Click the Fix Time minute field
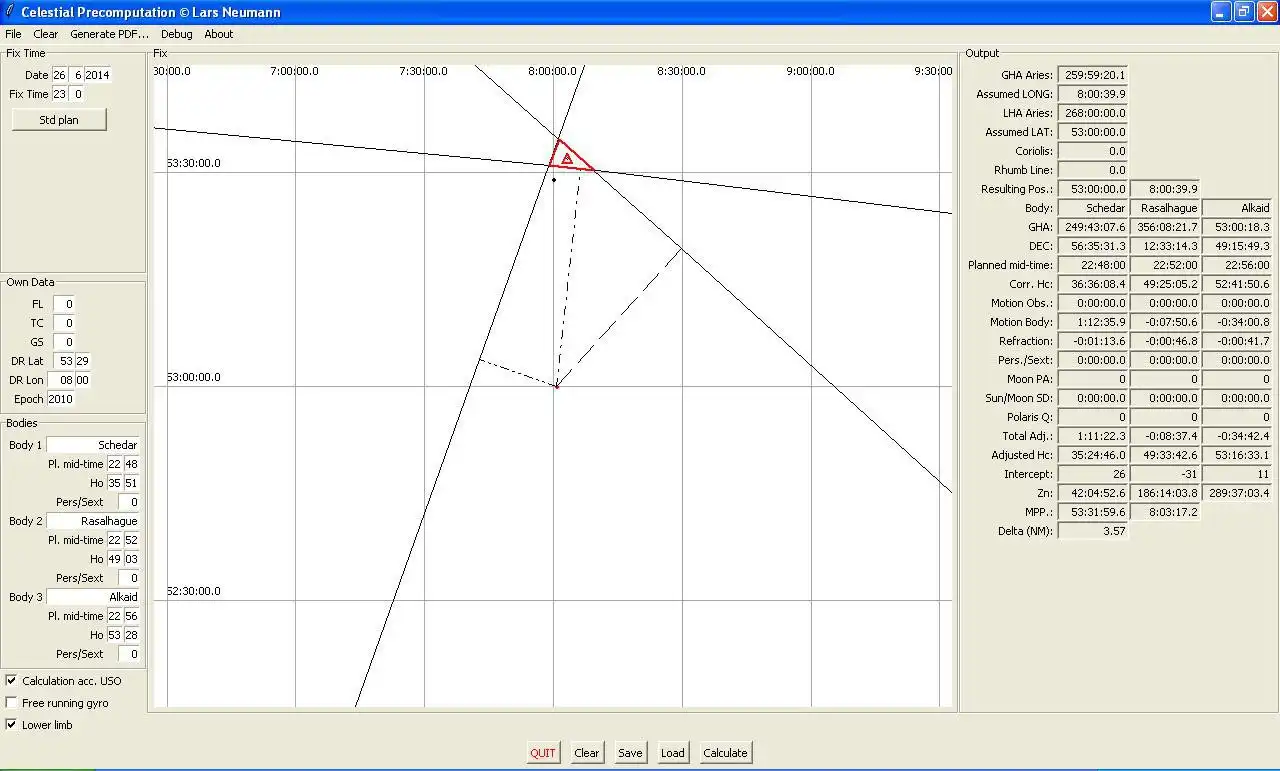This screenshot has height=771, width=1280. pos(77,94)
